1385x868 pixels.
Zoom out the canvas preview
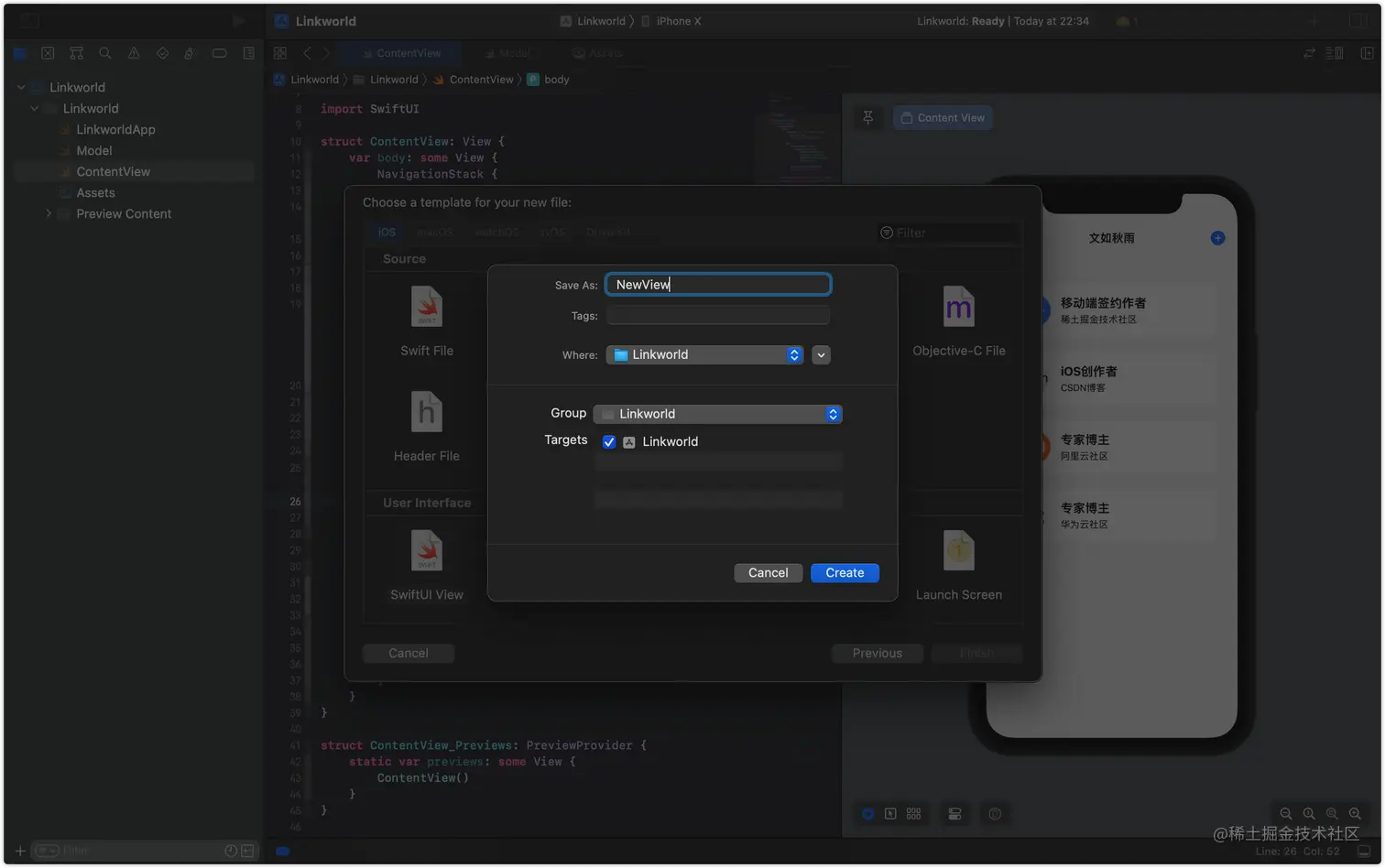(1286, 814)
